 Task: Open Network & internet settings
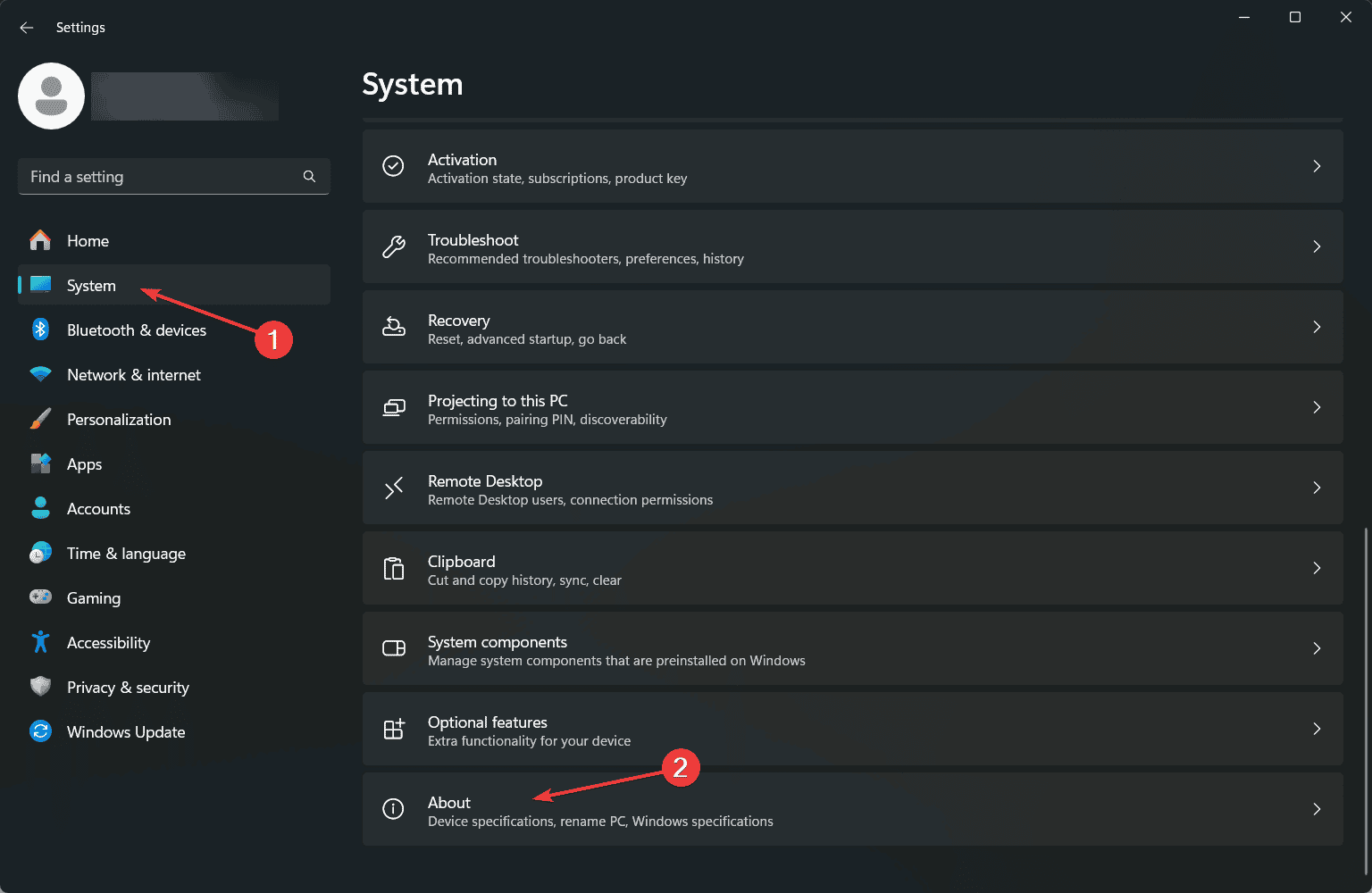(x=174, y=375)
